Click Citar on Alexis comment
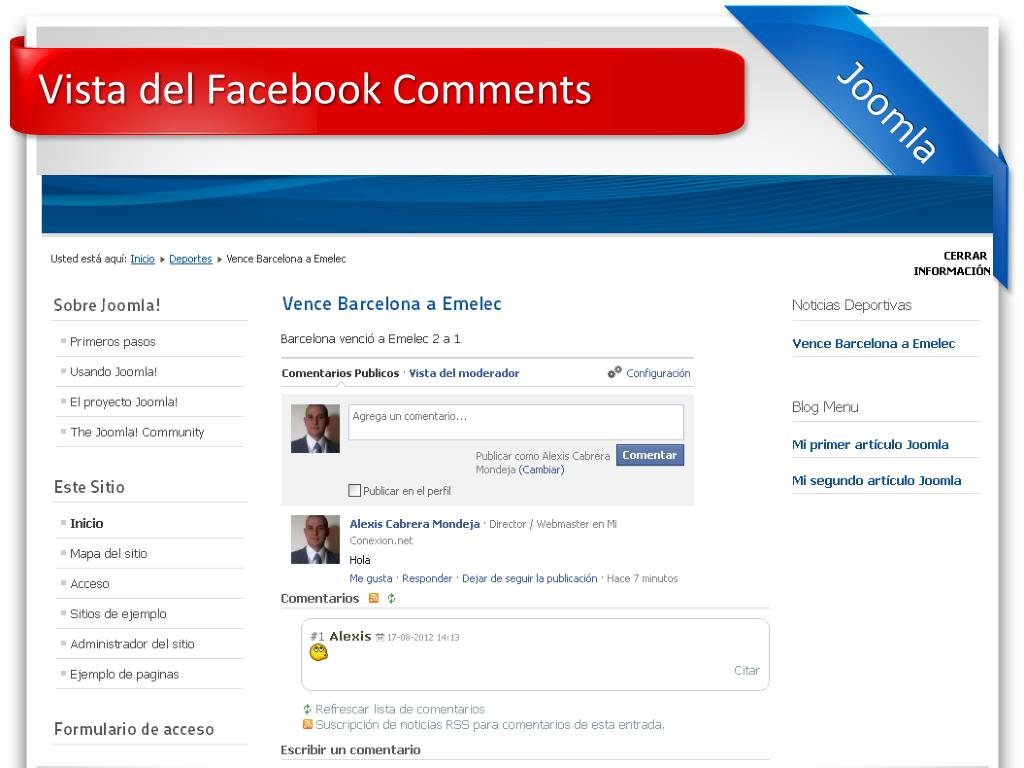The height and width of the screenshot is (768, 1024). coord(746,671)
